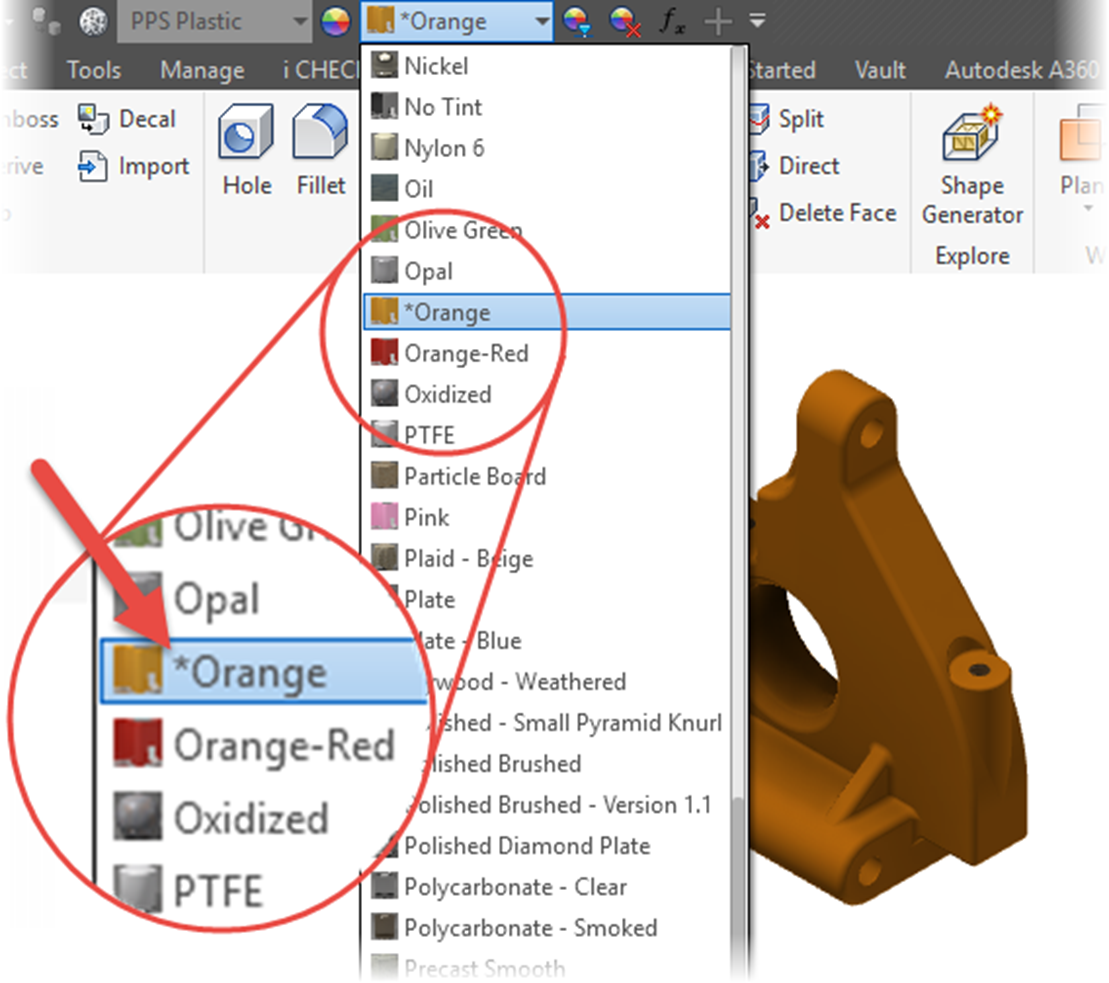Open the *Orange appearance dropdown arrow
The width and height of the screenshot is (1109, 983).
[540, 20]
